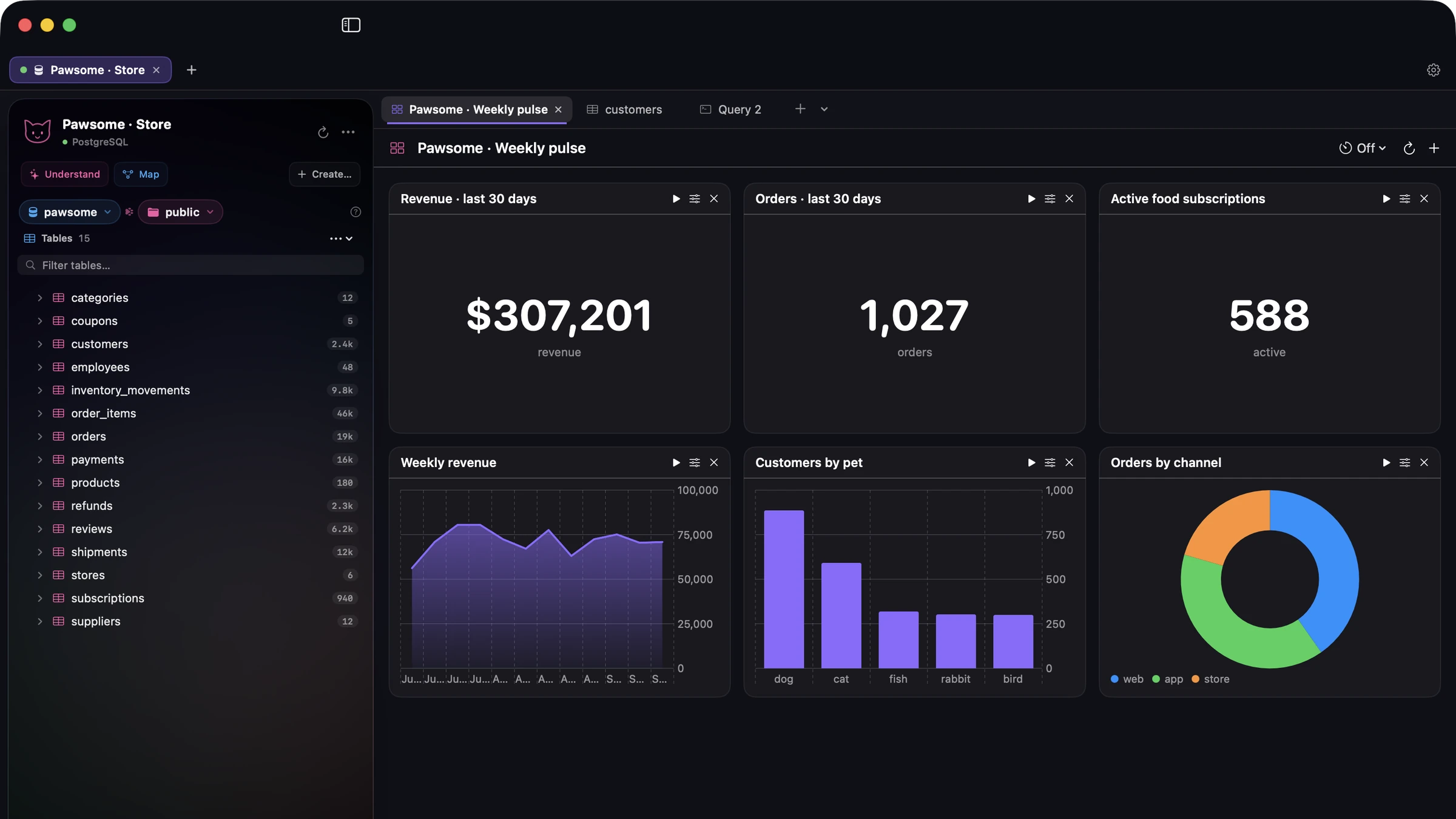1456x819 pixels.
Task: Remove the Revenue last 30 days widget
Action: click(x=714, y=198)
